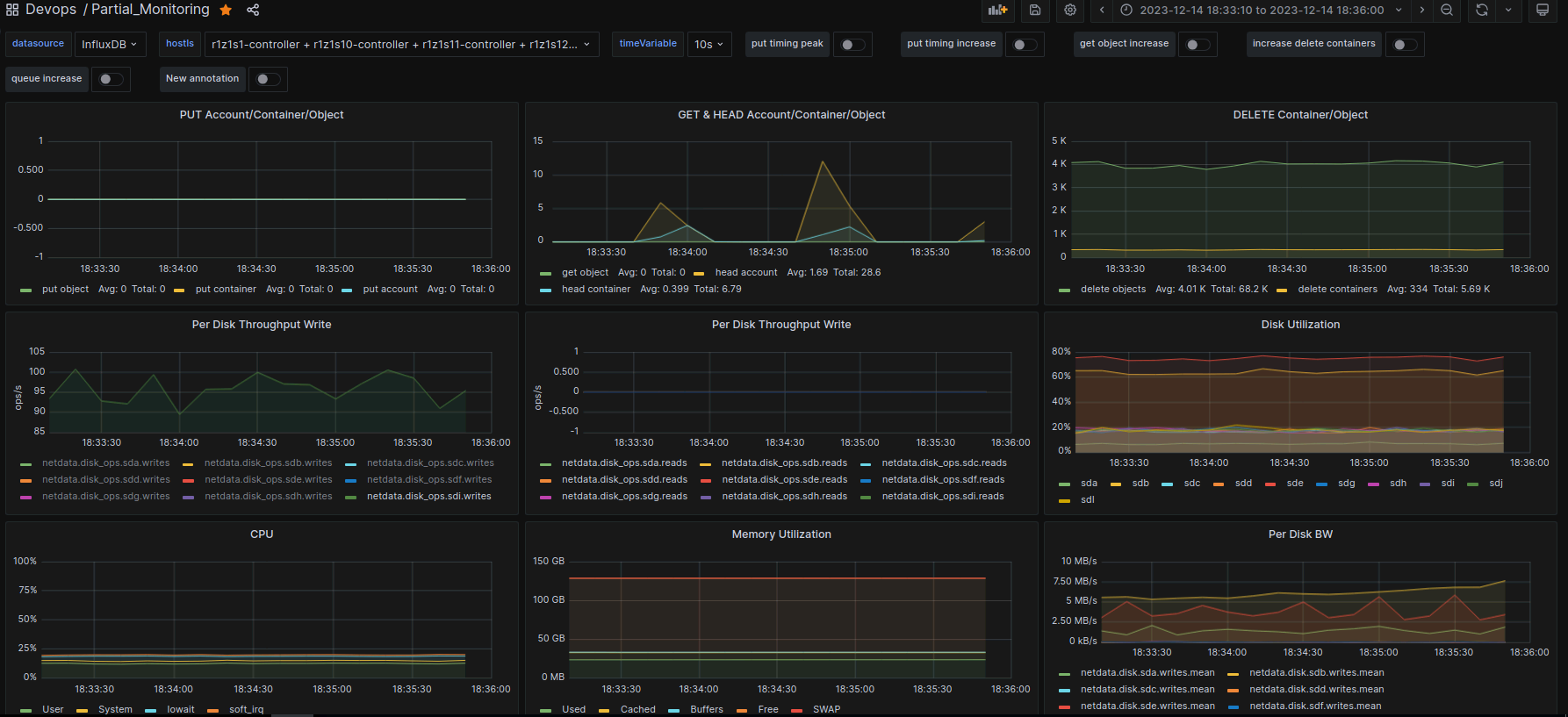Share the dashboard via share icon
Screen dimensions: 1568x717
(x=253, y=10)
